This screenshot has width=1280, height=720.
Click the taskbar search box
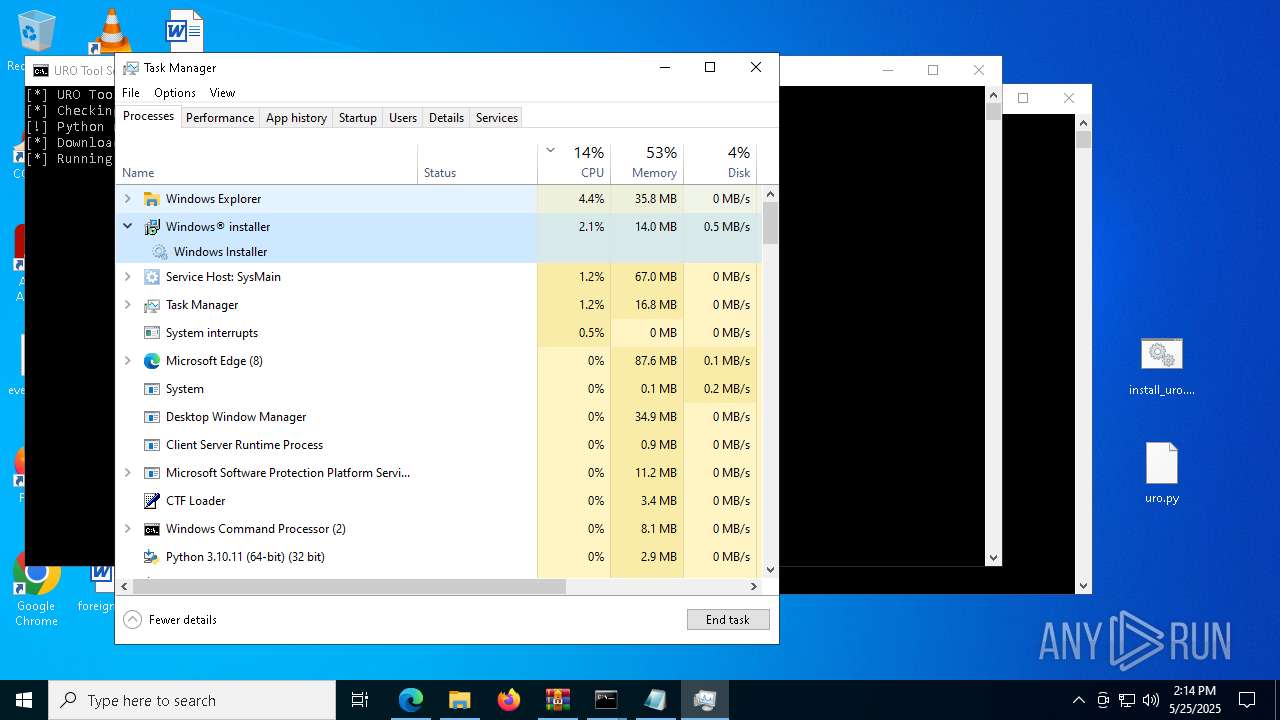point(192,700)
